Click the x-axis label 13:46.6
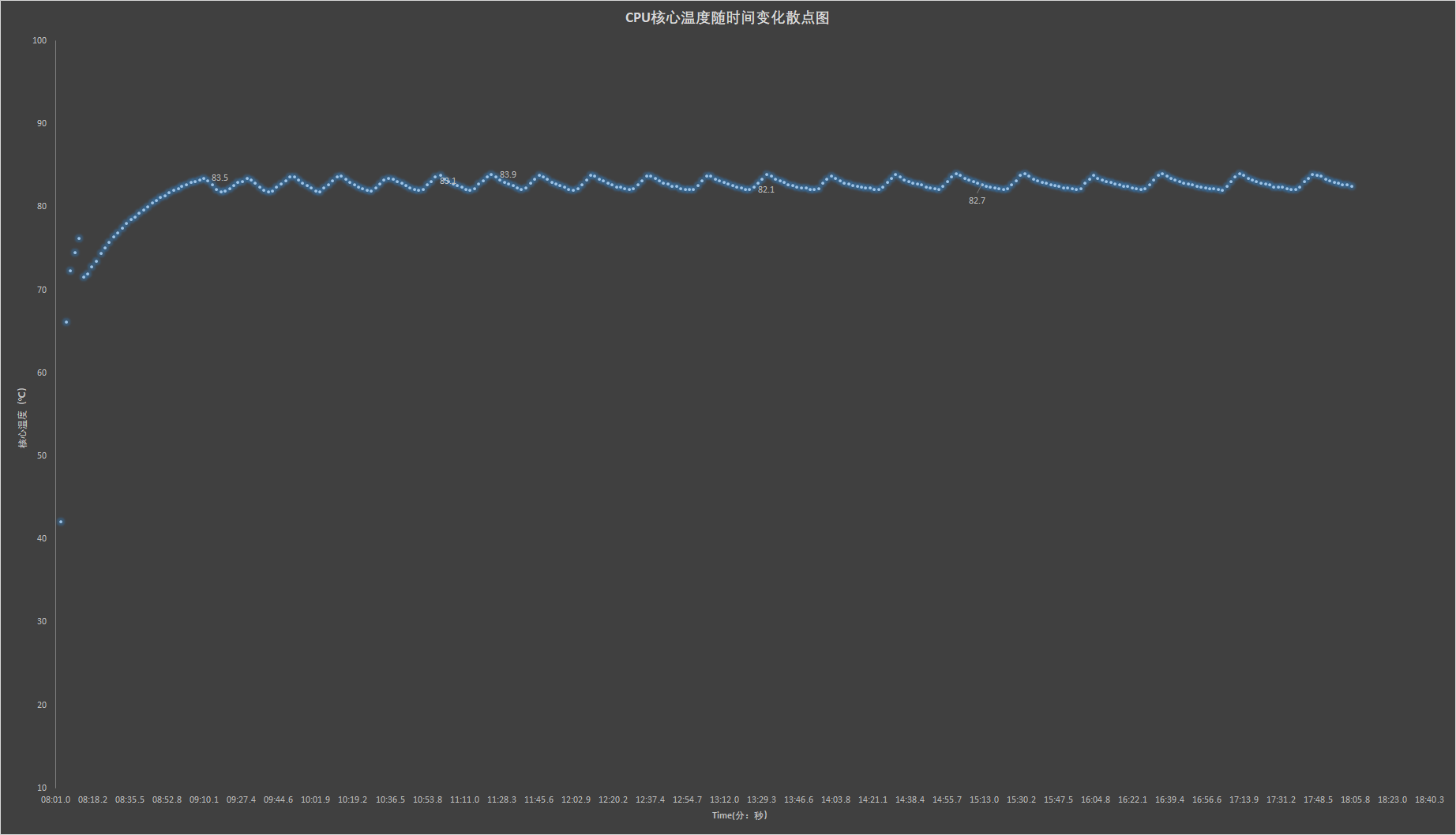 click(x=798, y=799)
